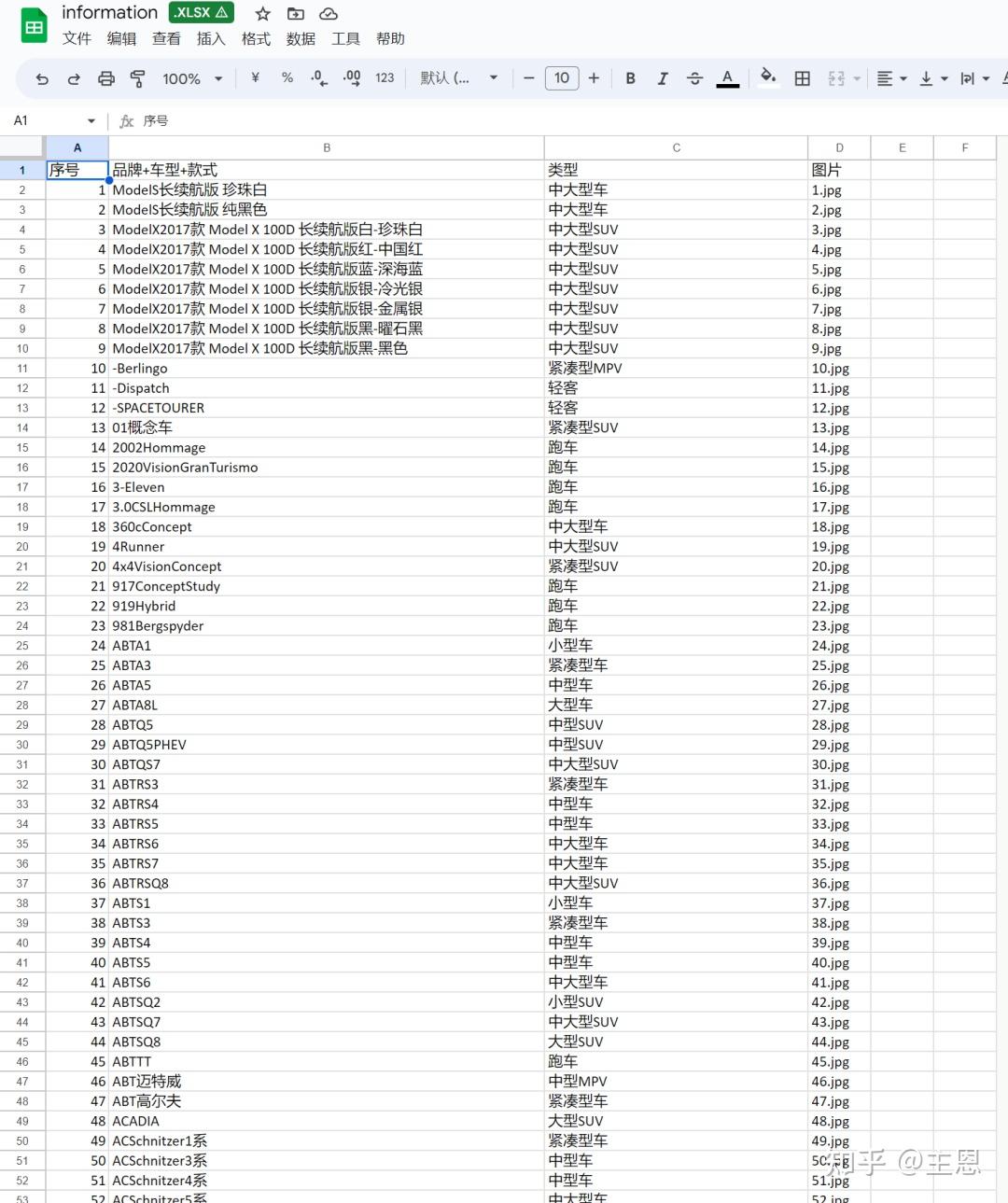
Task: Click cell ModelS长续航版 珍珠白
Action: click(x=327, y=189)
